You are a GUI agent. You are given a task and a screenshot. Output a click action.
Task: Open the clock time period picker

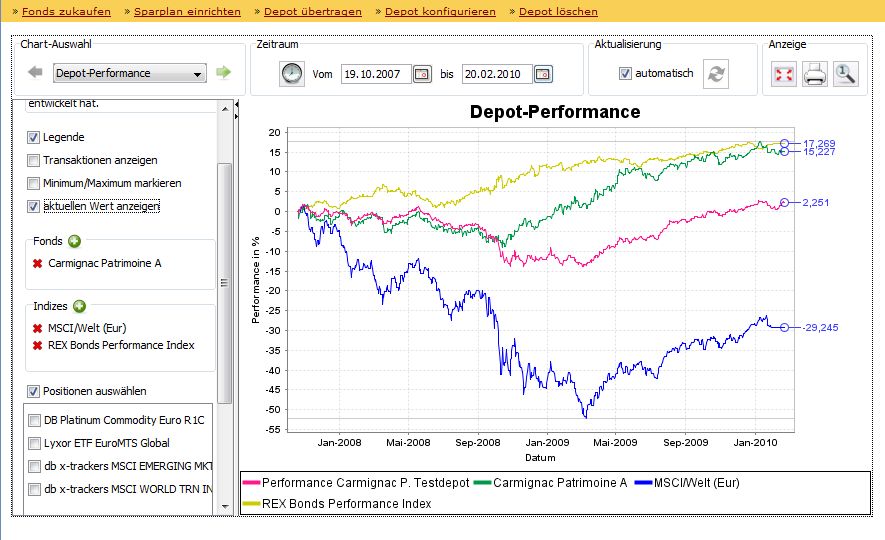click(x=292, y=74)
